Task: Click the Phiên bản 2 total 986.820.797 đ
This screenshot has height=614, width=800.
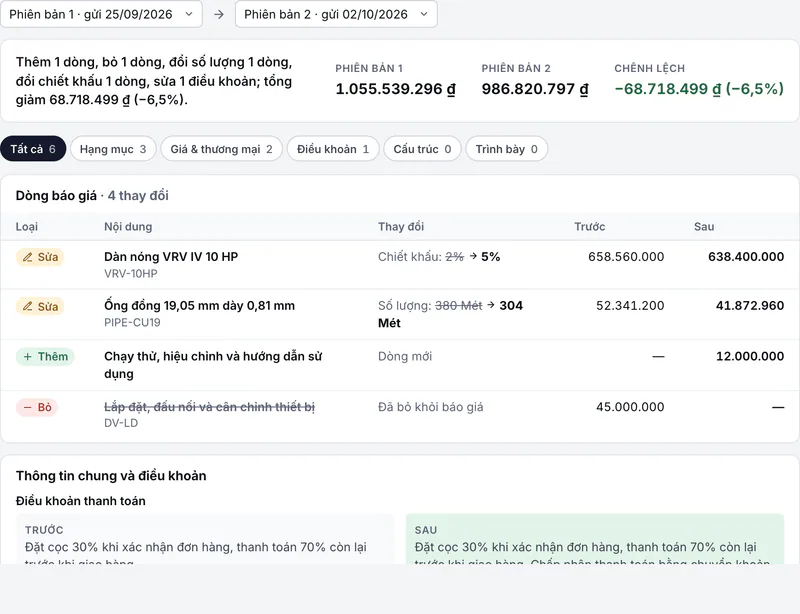Action: [x=535, y=89]
